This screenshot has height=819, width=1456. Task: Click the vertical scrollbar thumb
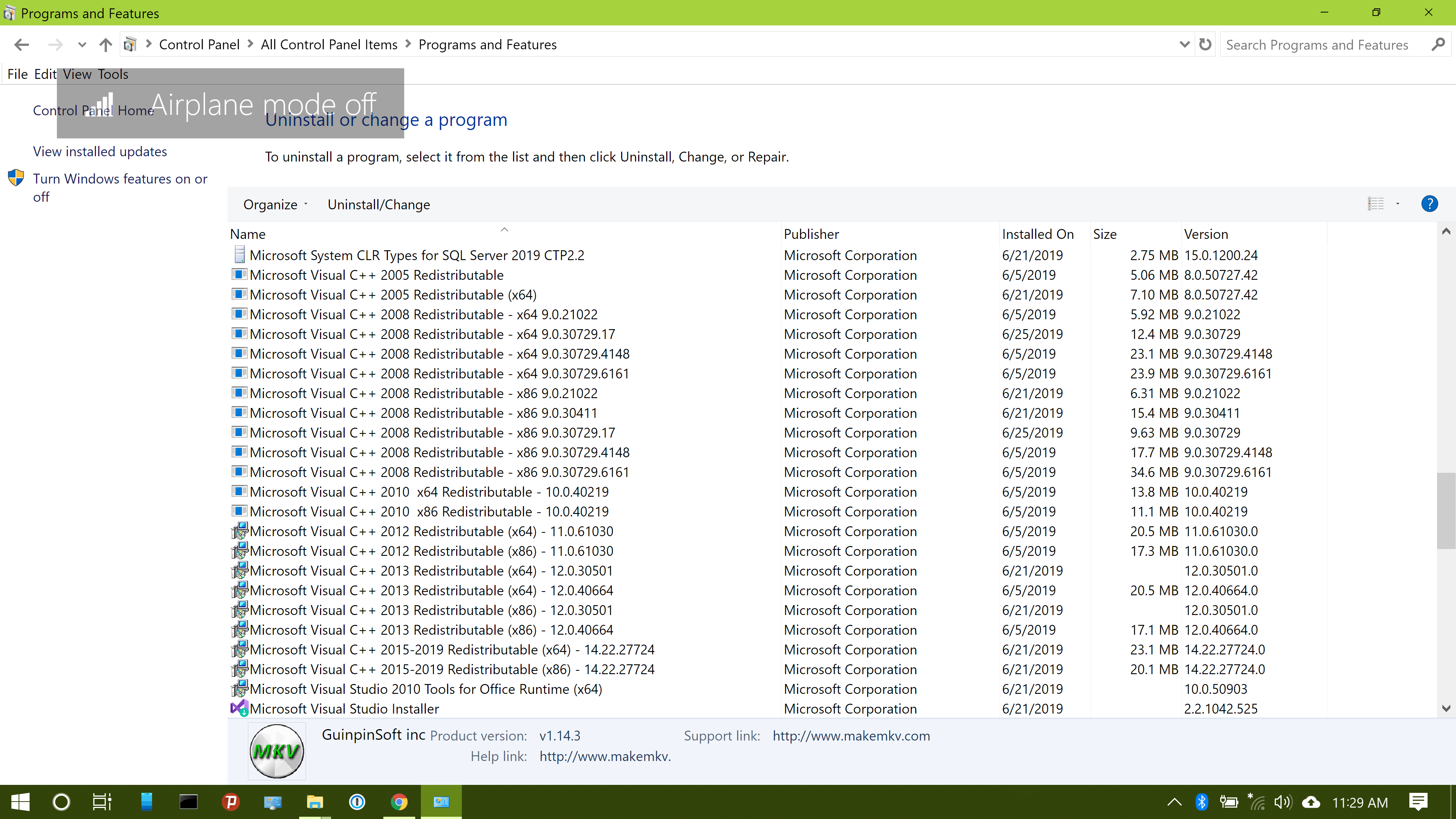pyautogui.click(x=1447, y=510)
